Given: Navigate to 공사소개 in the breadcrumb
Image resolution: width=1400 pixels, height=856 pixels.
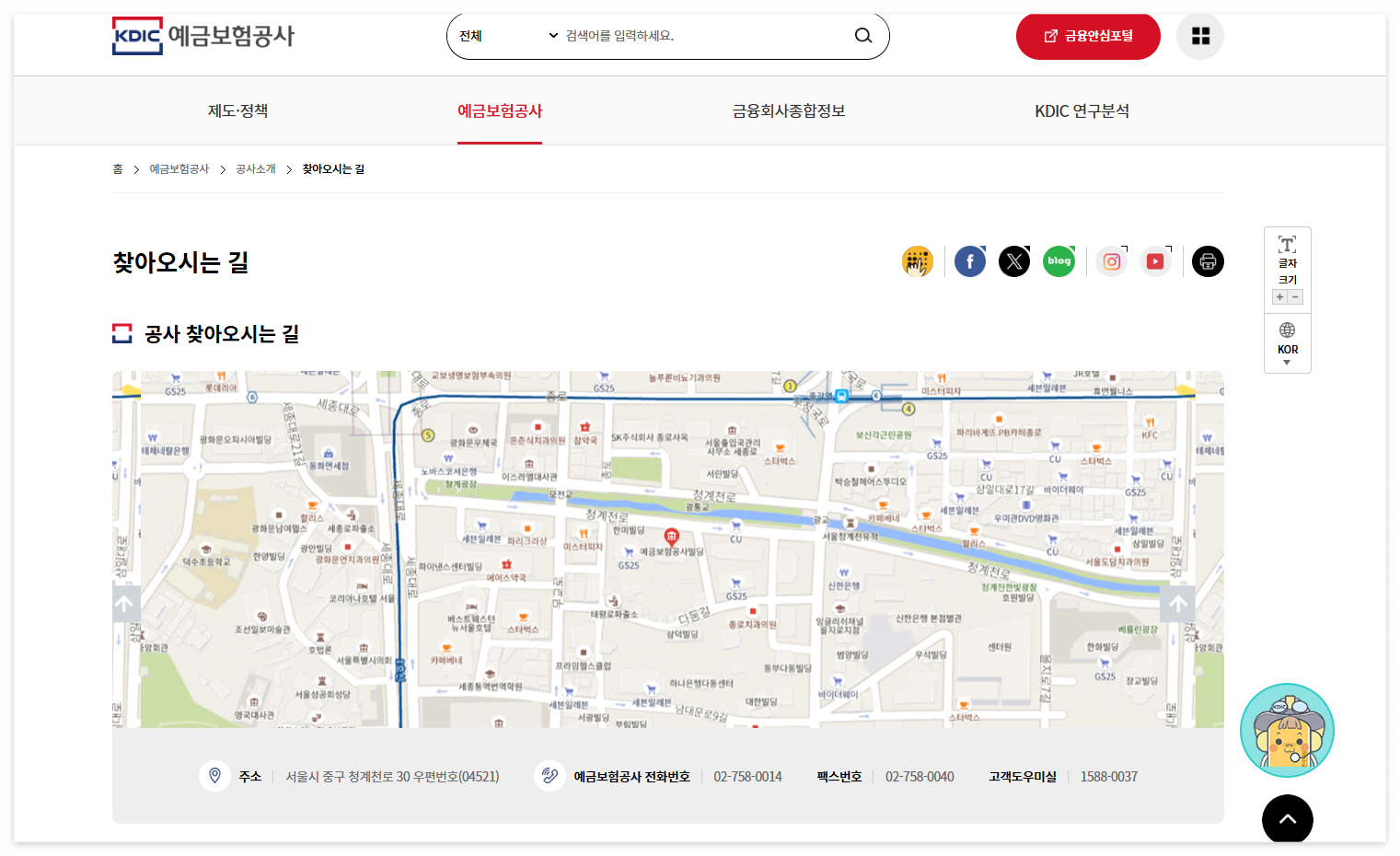Looking at the screenshot, I should (x=254, y=168).
